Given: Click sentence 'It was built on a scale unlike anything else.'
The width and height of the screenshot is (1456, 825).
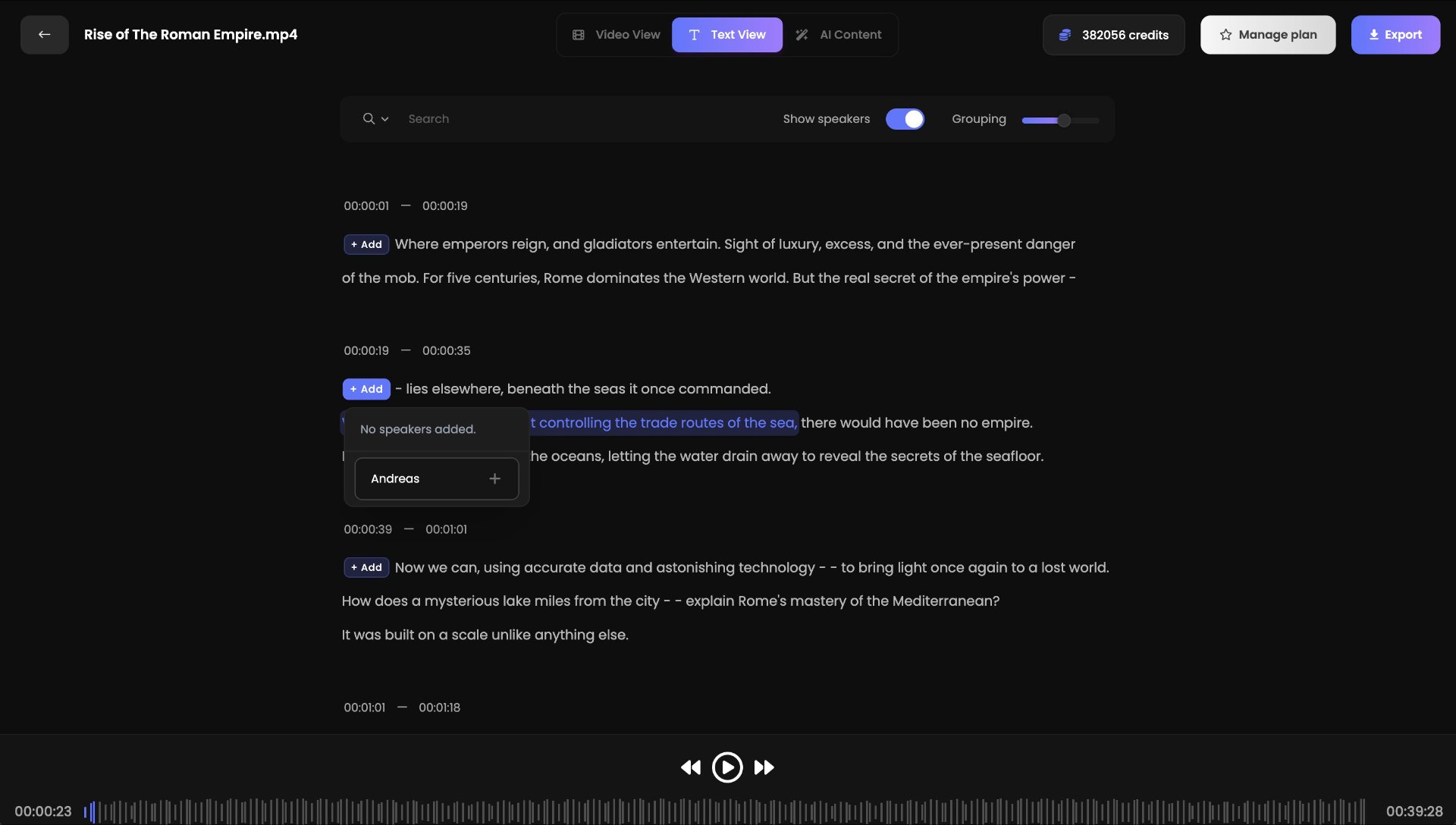Looking at the screenshot, I should (x=485, y=635).
